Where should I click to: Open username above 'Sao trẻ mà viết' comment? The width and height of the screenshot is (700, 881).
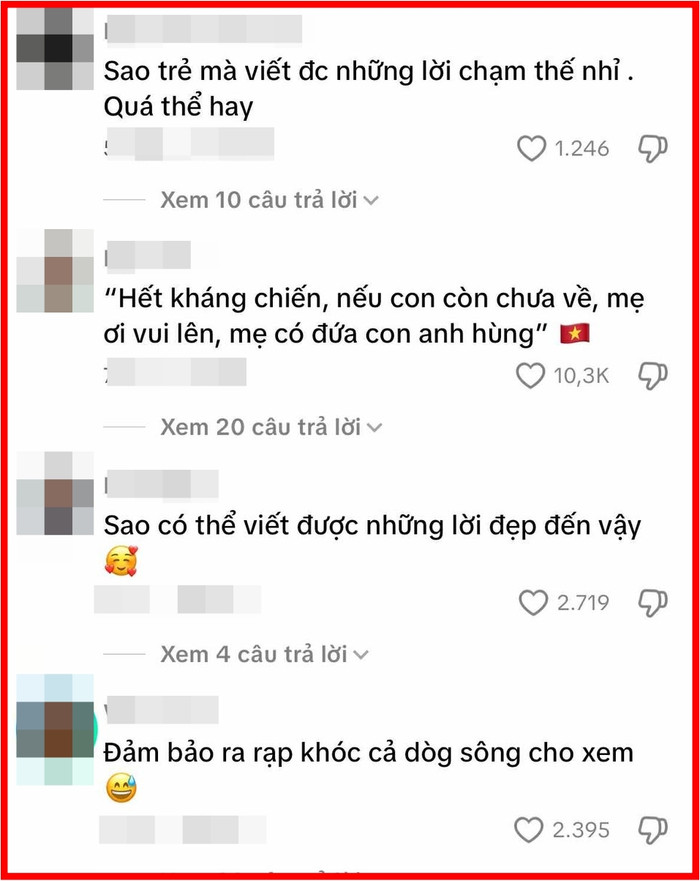[x=204, y=29]
